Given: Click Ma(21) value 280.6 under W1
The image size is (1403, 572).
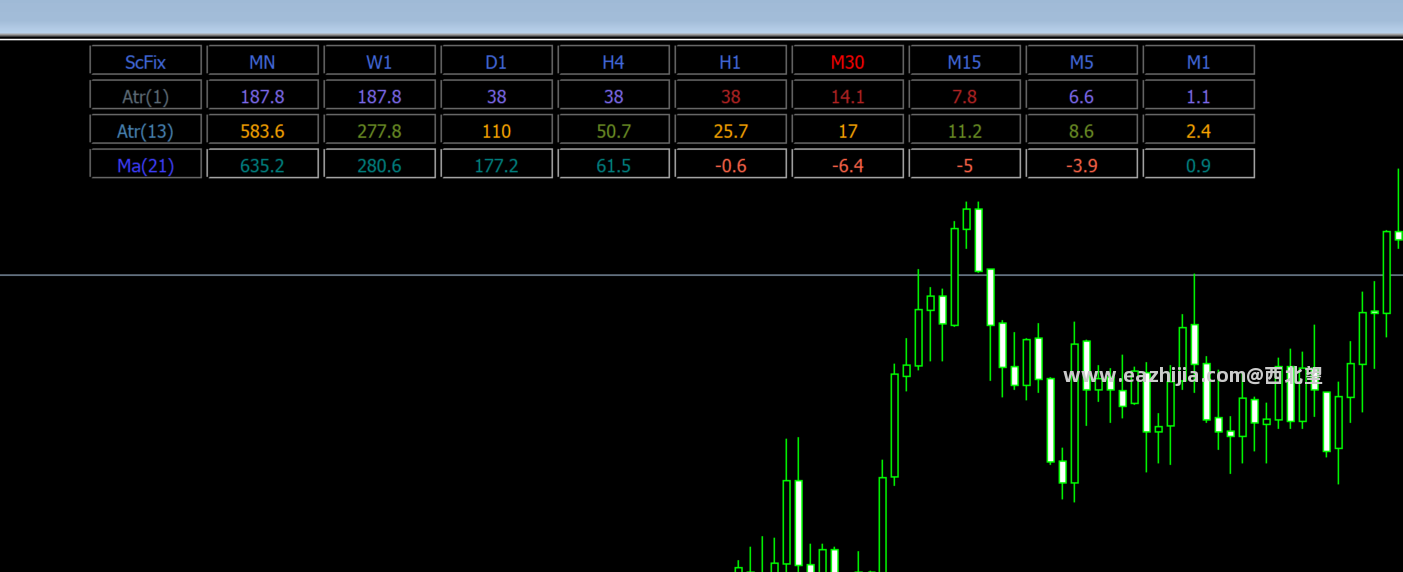Looking at the screenshot, I should click(380, 164).
